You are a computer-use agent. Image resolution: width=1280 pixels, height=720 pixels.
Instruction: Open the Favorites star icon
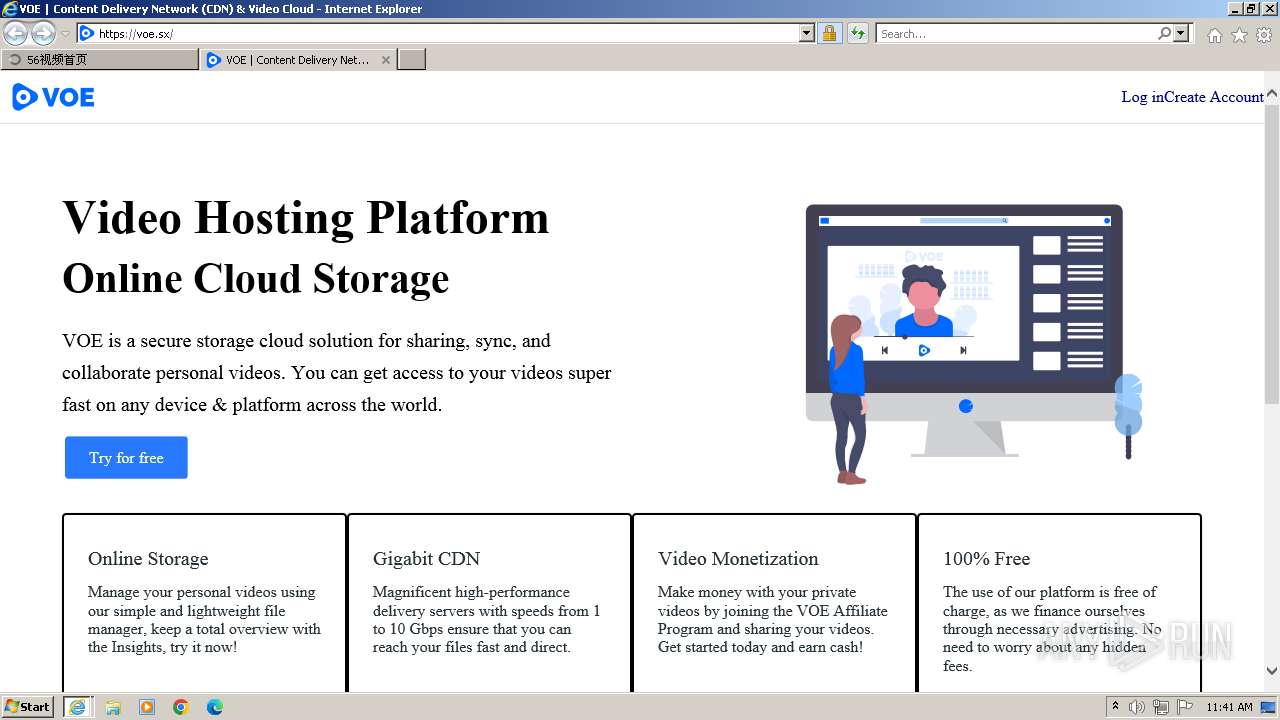(1239, 35)
